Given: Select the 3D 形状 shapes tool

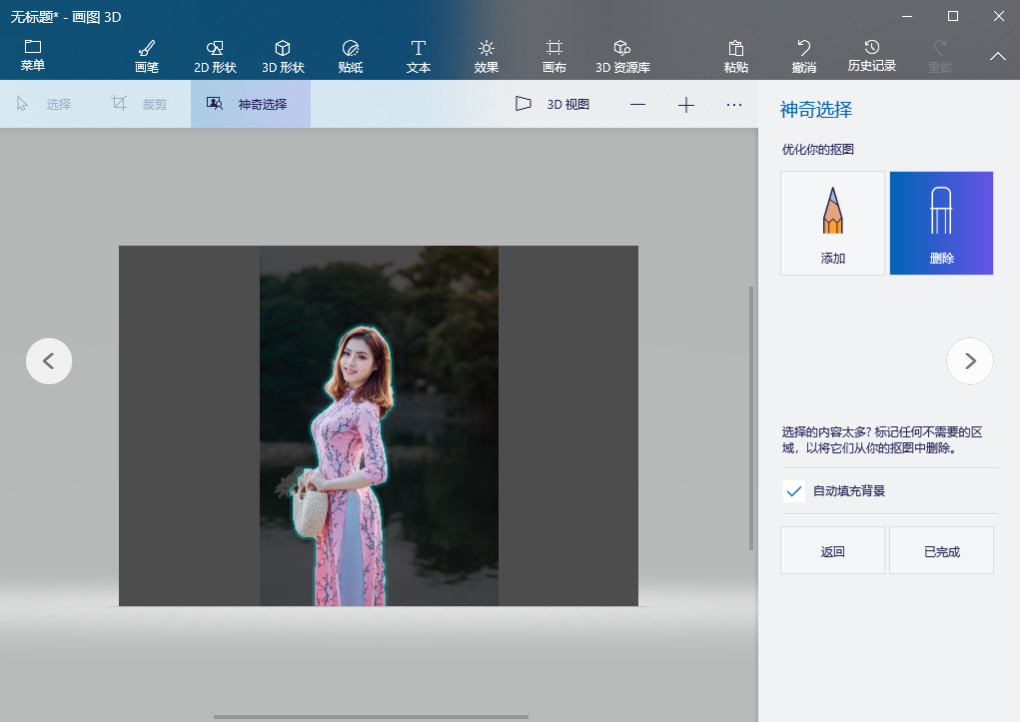Looking at the screenshot, I should click(x=283, y=57).
